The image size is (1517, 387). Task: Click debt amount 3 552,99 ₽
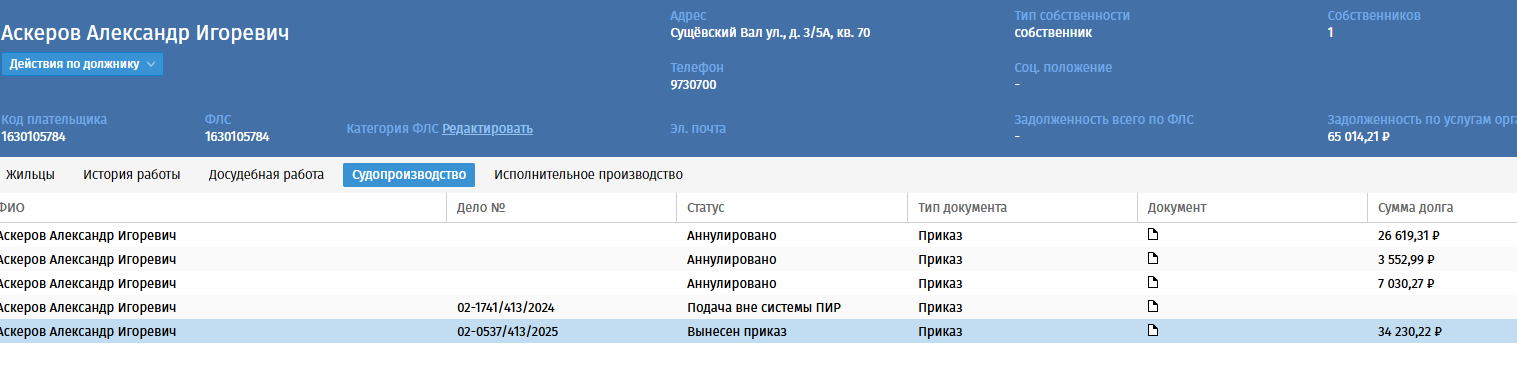[1406, 260]
